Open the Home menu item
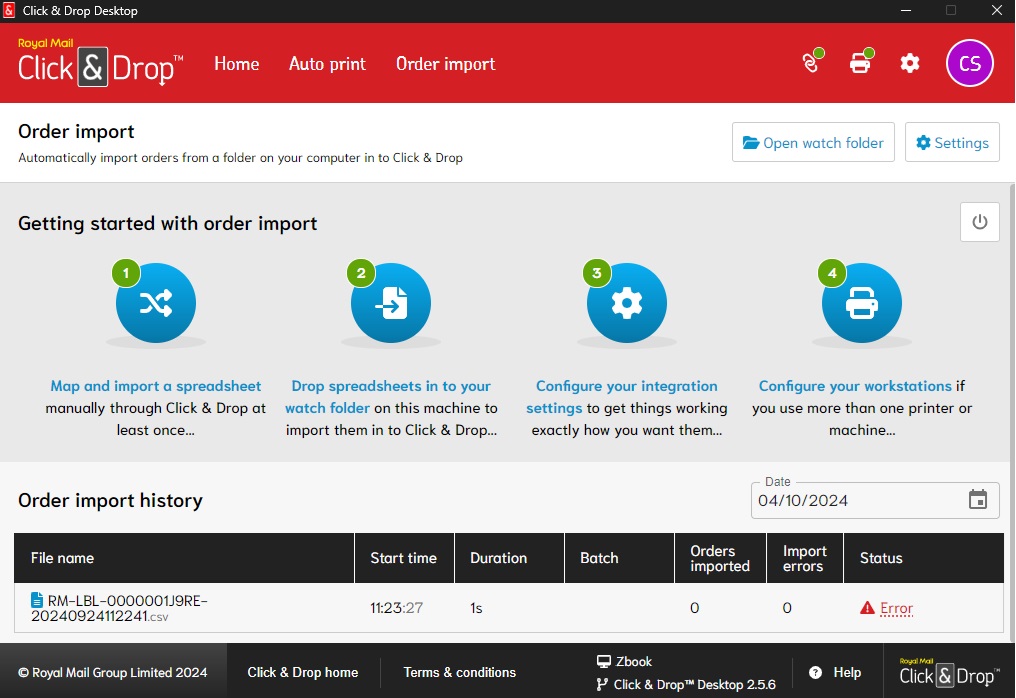 point(237,64)
